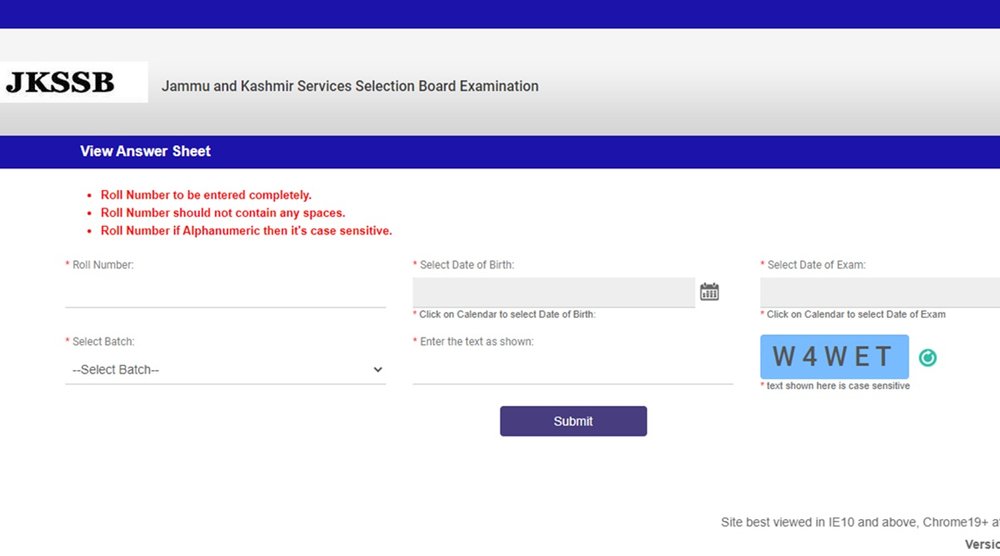This screenshot has height=556, width=1000.
Task: Click the Date of Birth calendar hint text
Action: [506, 315]
